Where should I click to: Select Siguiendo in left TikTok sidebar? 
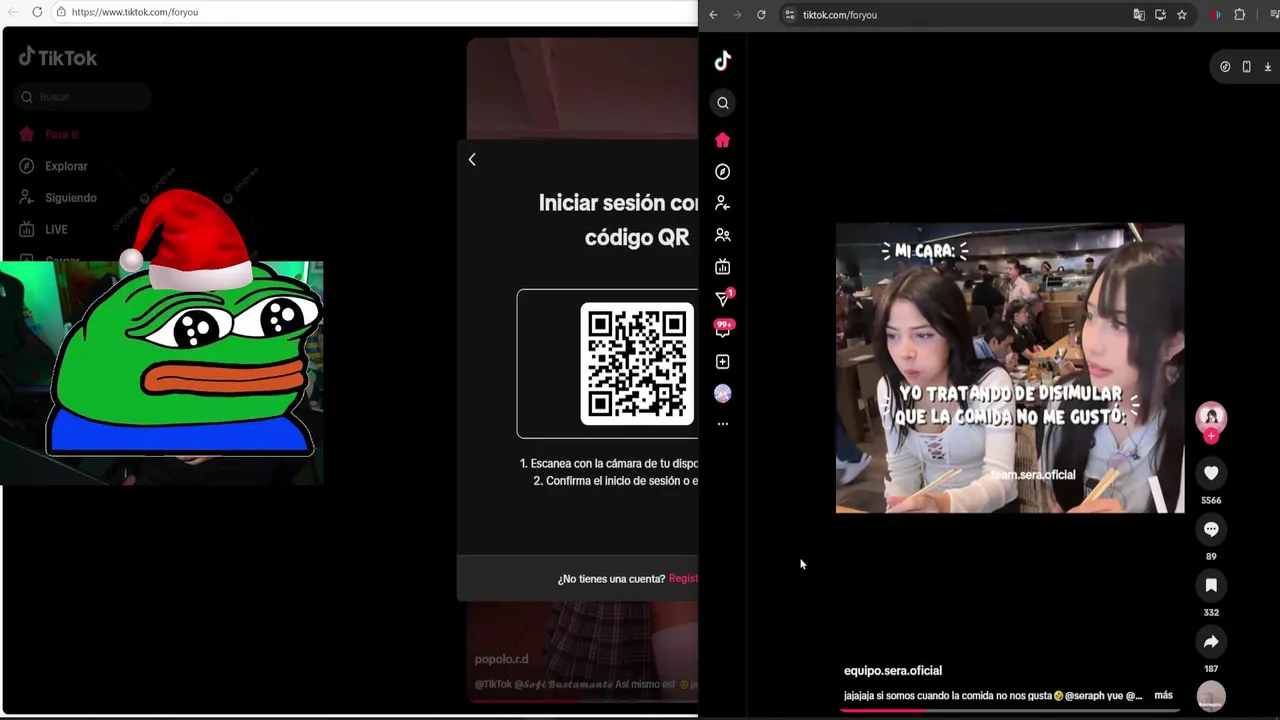pyautogui.click(x=58, y=198)
